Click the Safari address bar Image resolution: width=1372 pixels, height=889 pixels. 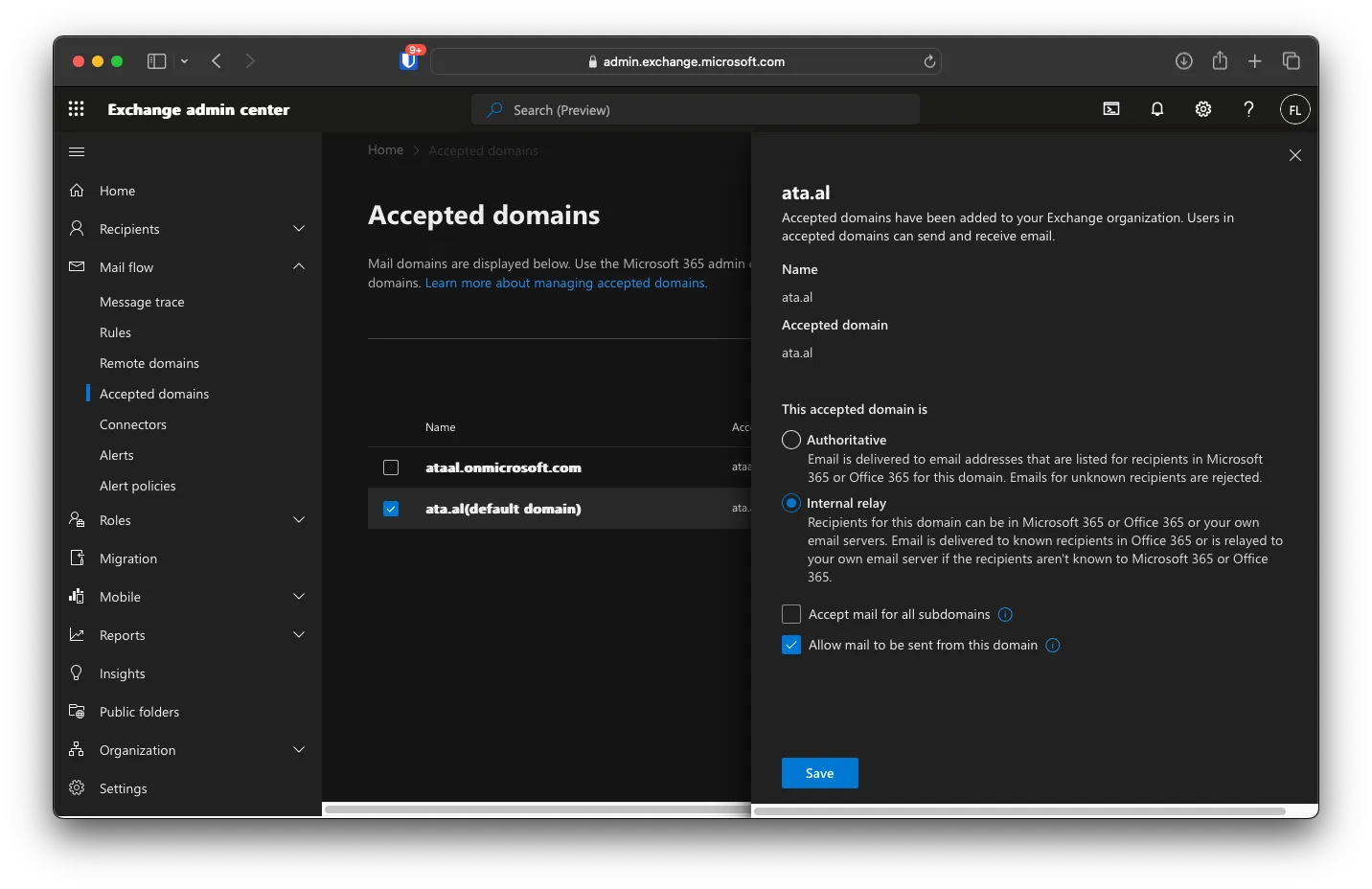(686, 61)
